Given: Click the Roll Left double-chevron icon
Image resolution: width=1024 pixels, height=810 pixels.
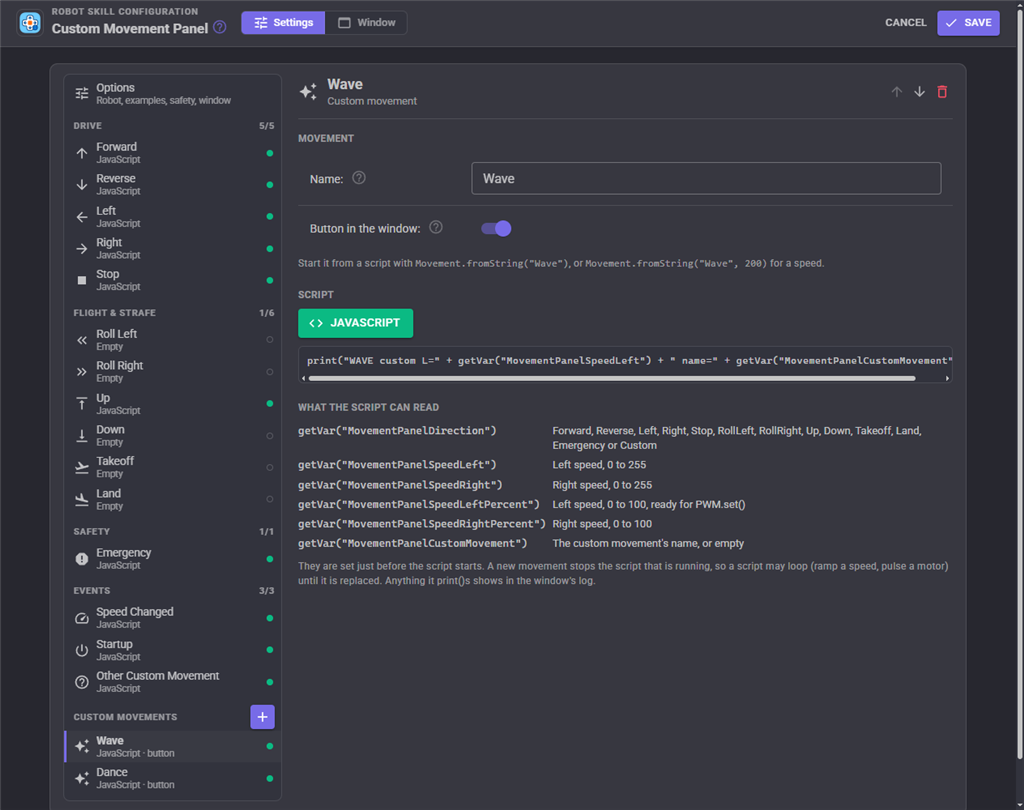Looking at the screenshot, I should (82, 340).
